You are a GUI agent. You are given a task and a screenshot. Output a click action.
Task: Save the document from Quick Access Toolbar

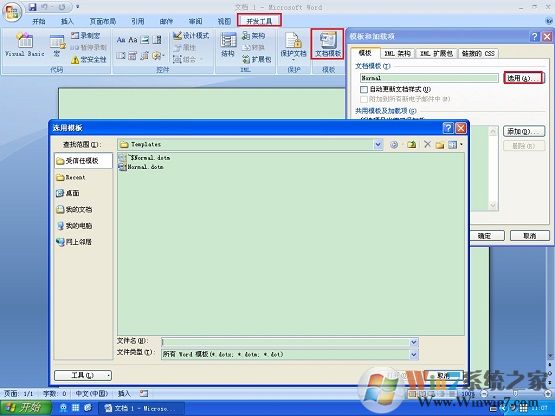33,7
